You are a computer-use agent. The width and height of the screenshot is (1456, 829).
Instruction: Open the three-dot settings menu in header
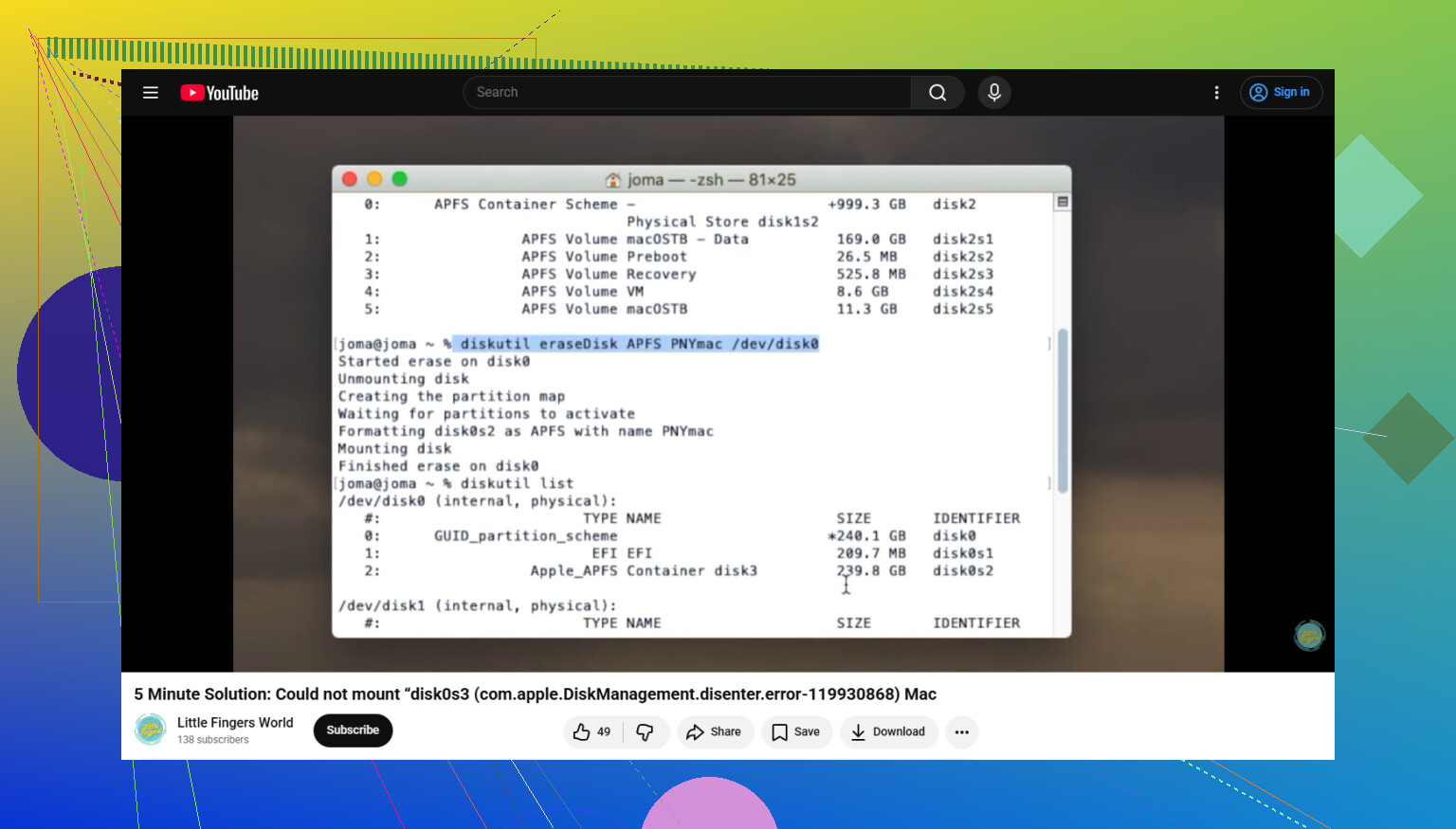click(x=1217, y=93)
